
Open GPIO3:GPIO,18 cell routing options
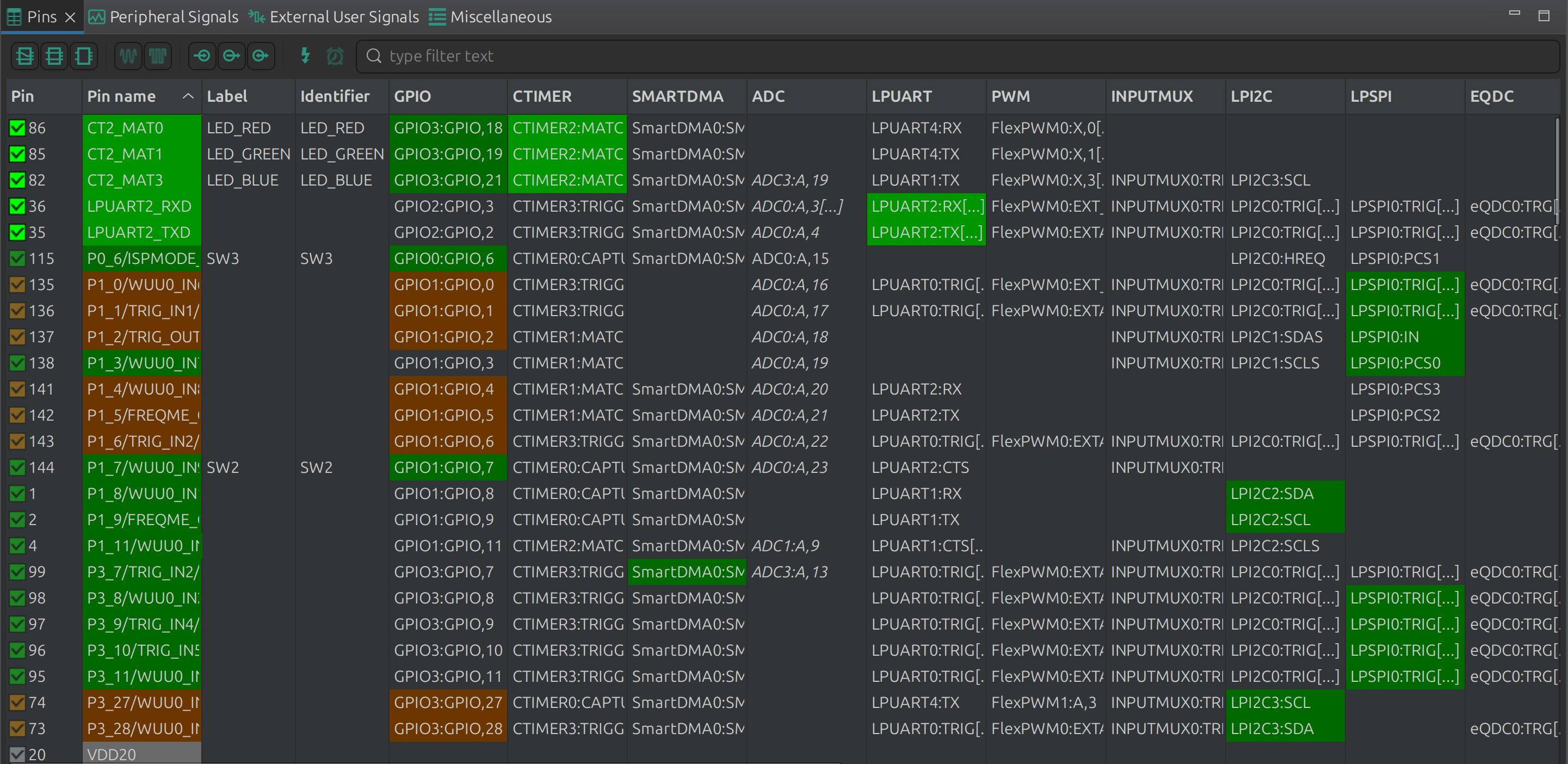[447, 128]
